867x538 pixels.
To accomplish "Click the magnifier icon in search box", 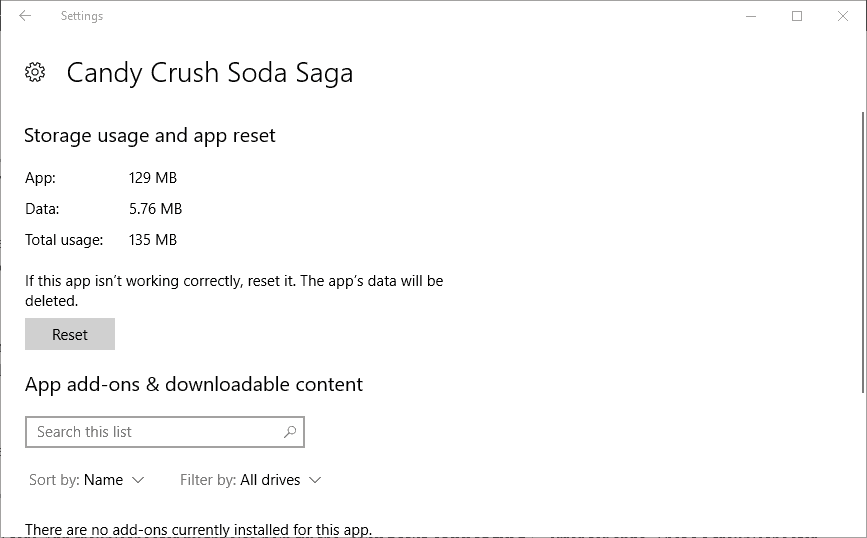I will (290, 432).
